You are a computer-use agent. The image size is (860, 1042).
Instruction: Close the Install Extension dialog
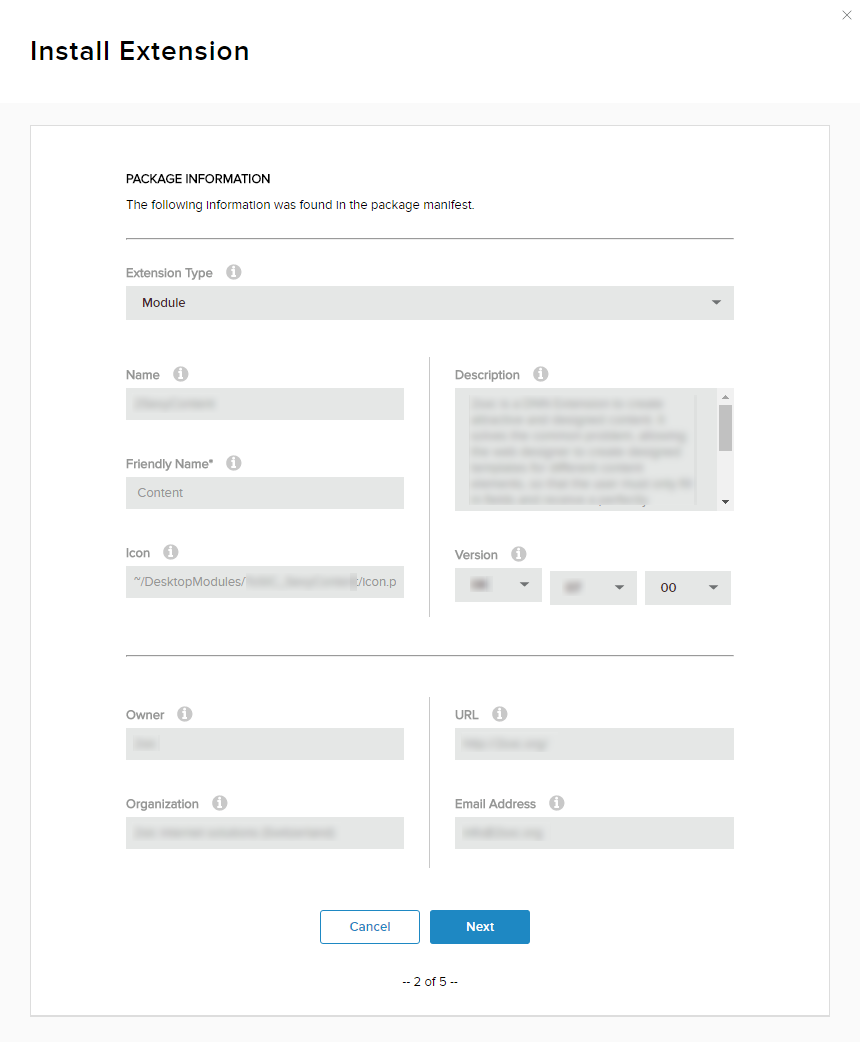[x=847, y=15]
